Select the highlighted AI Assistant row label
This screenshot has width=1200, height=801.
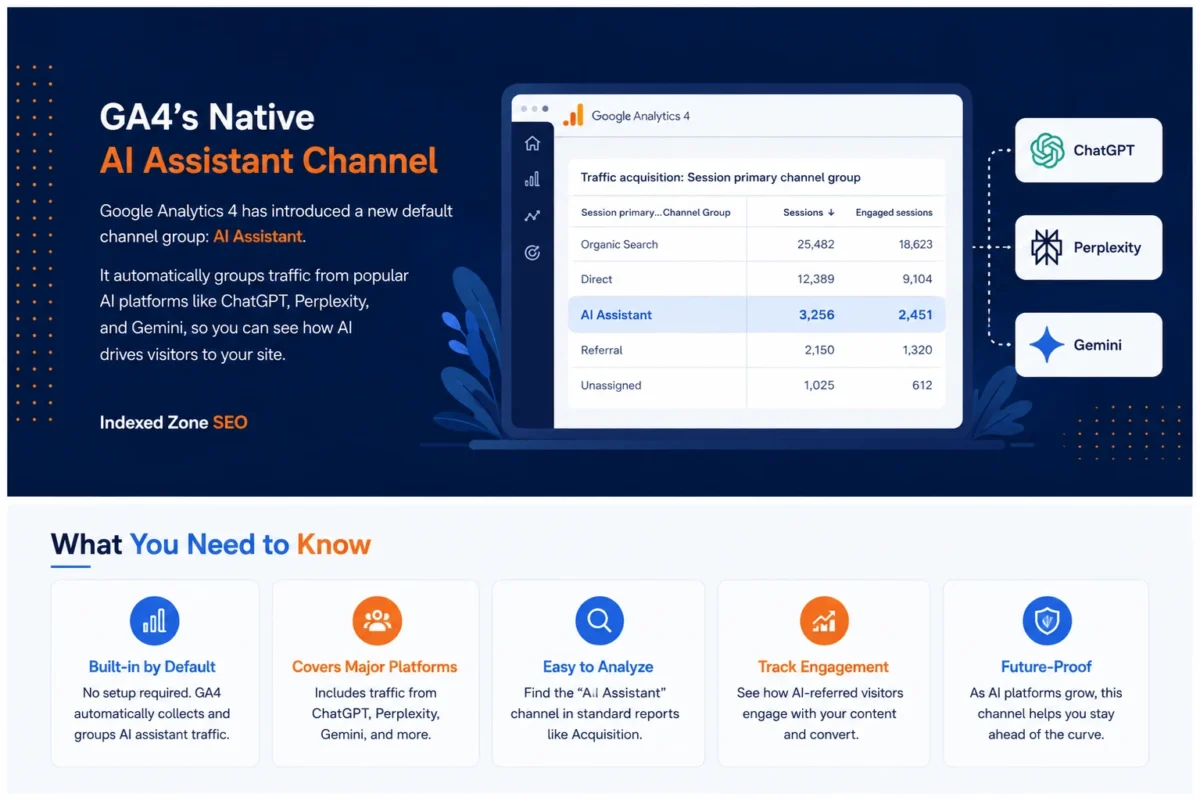616,315
